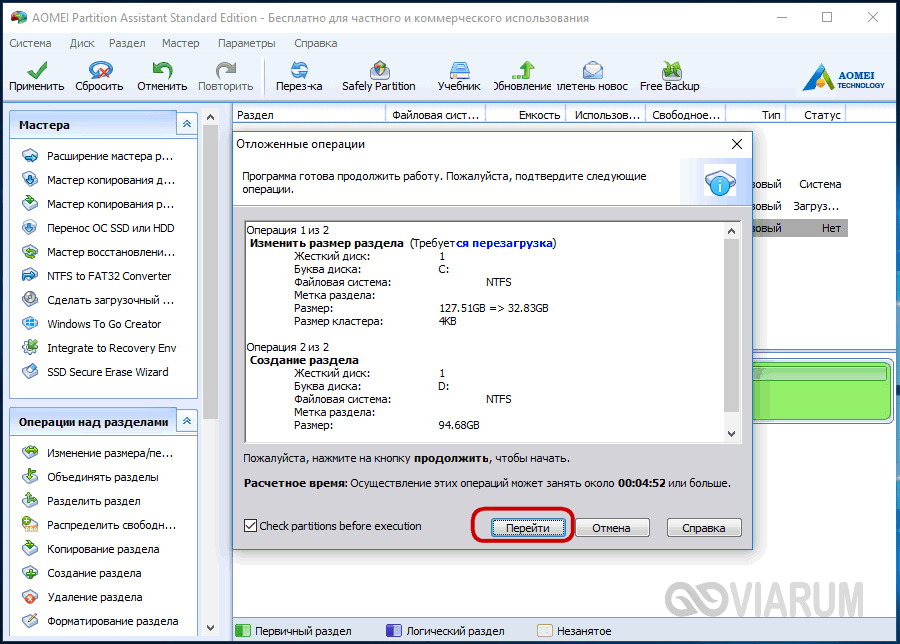The width and height of the screenshot is (900, 644).
Task: Click the Отмена button in dialog
Action: pos(610,527)
